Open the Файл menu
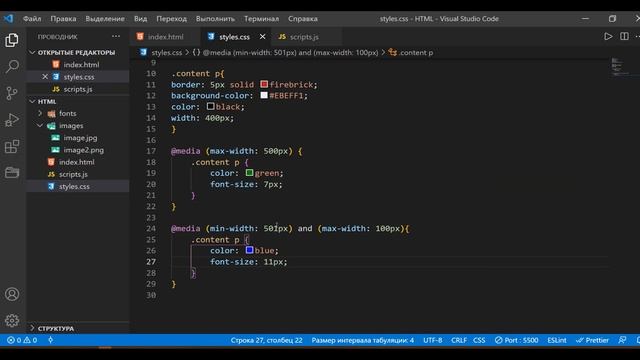Image resolution: width=640 pixels, height=360 pixels. [32, 19]
